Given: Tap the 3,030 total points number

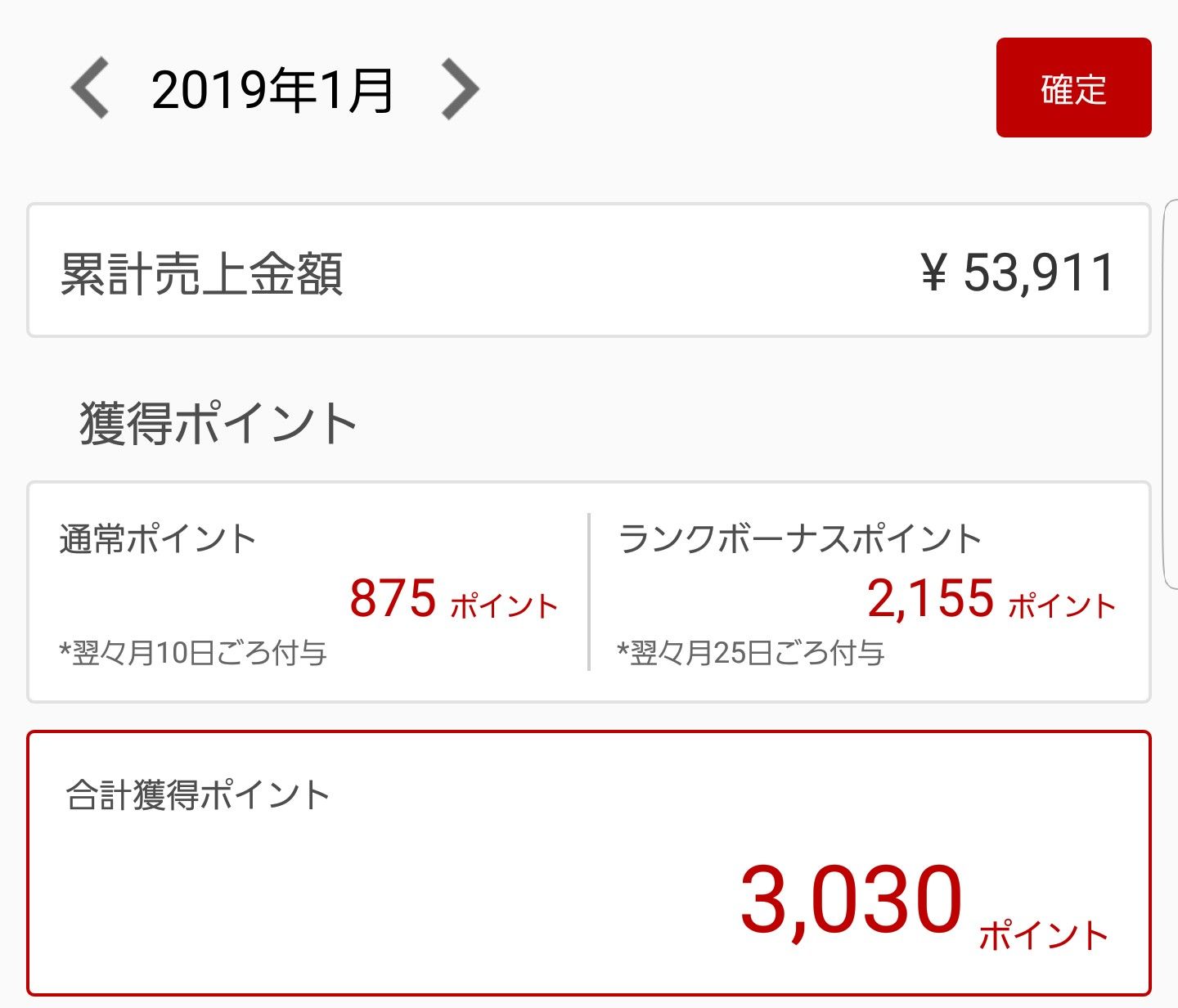Looking at the screenshot, I should click(x=851, y=901).
